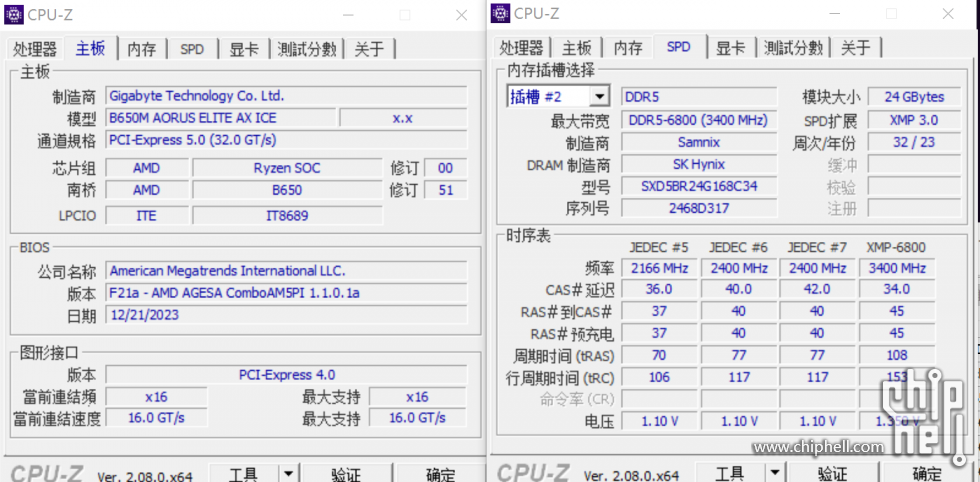Click the JEDEC #6 CAS latency 40.0 cell
980x482 pixels.
[x=738, y=289]
